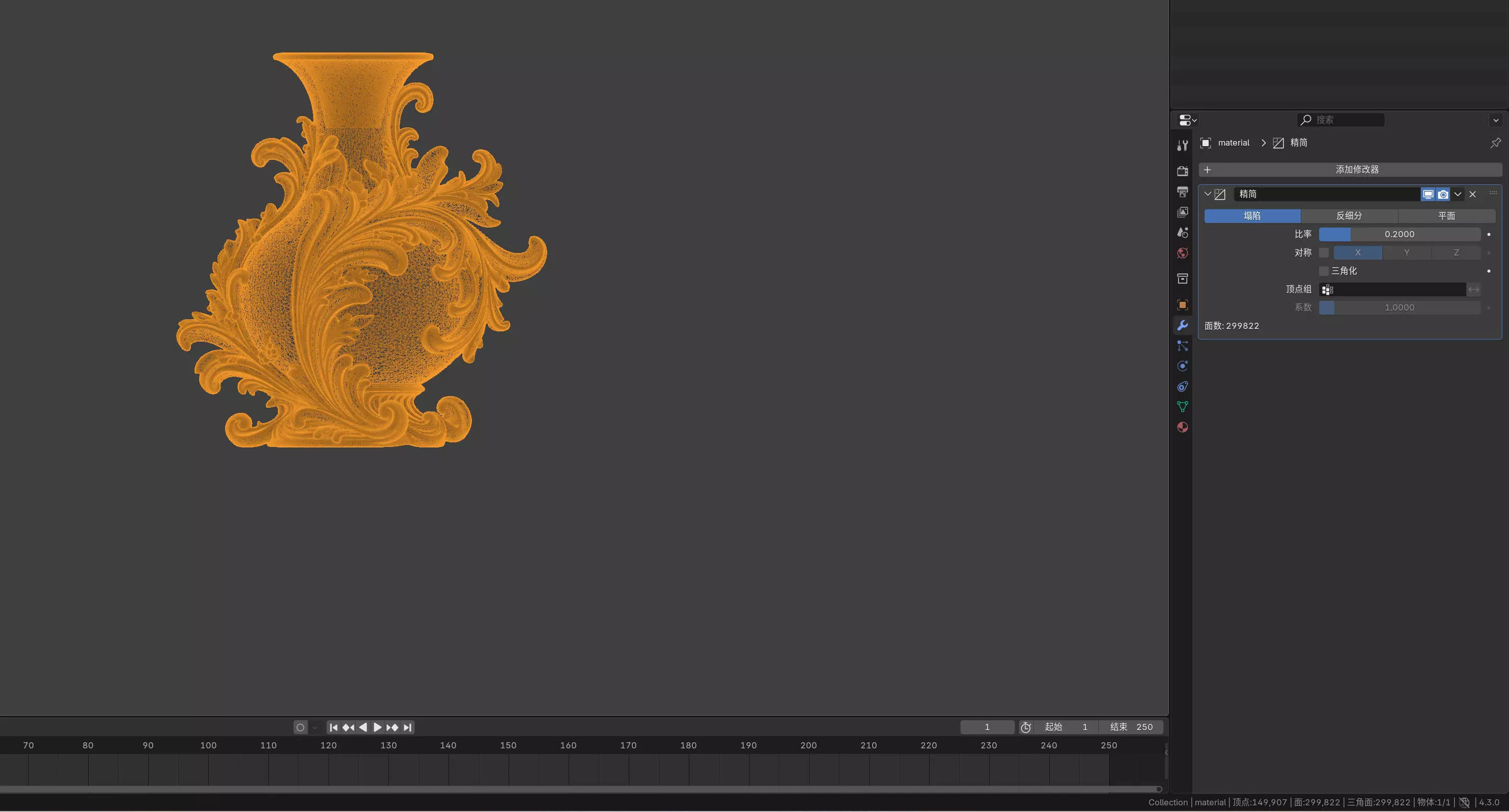Open the Object Data properties tab
This screenshot has height=812, width=1509.
pyautogui.click(x=1182, y=407)
